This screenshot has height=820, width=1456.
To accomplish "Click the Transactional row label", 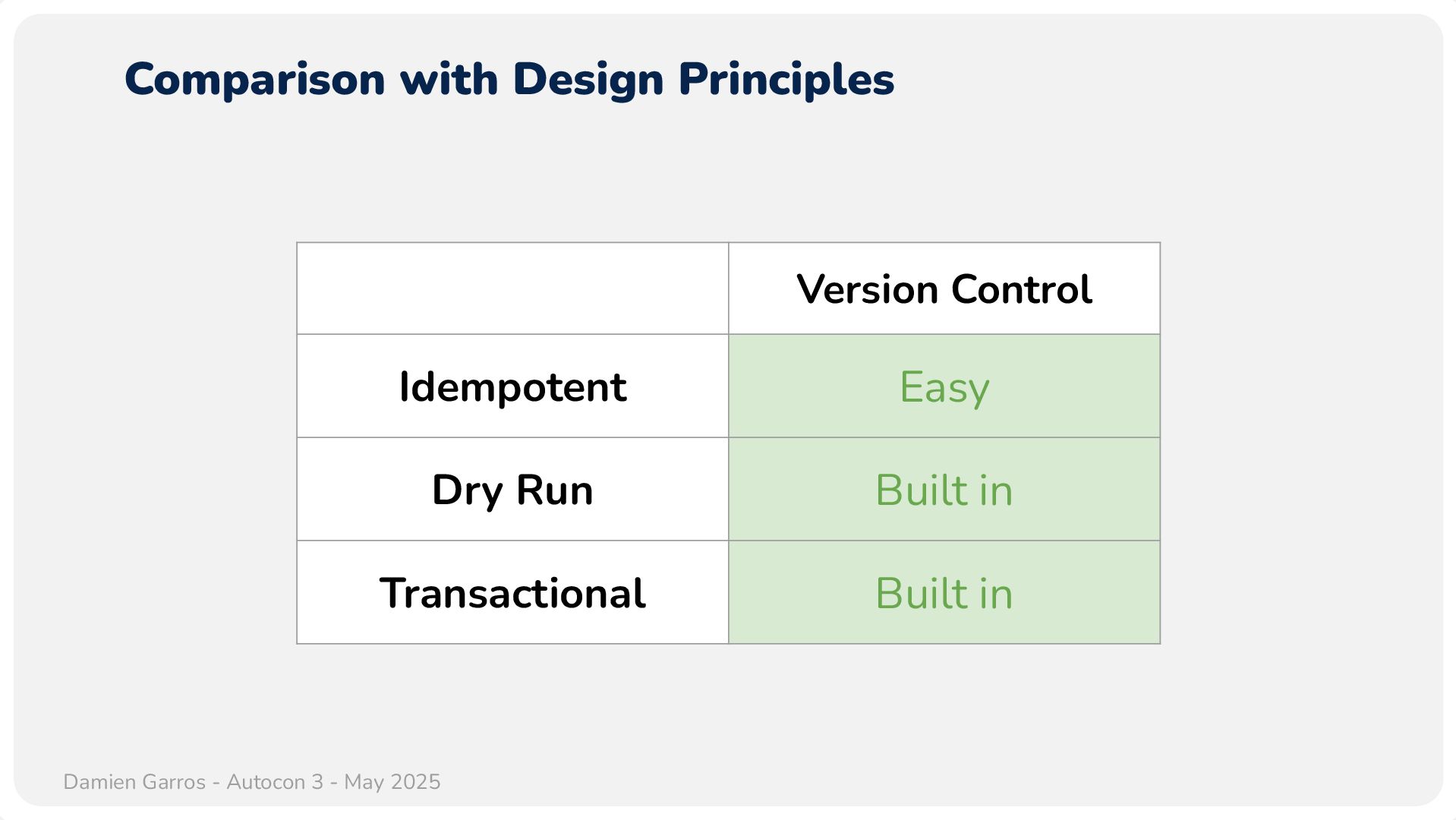I will pyautogui.click(x=512, y=592).
